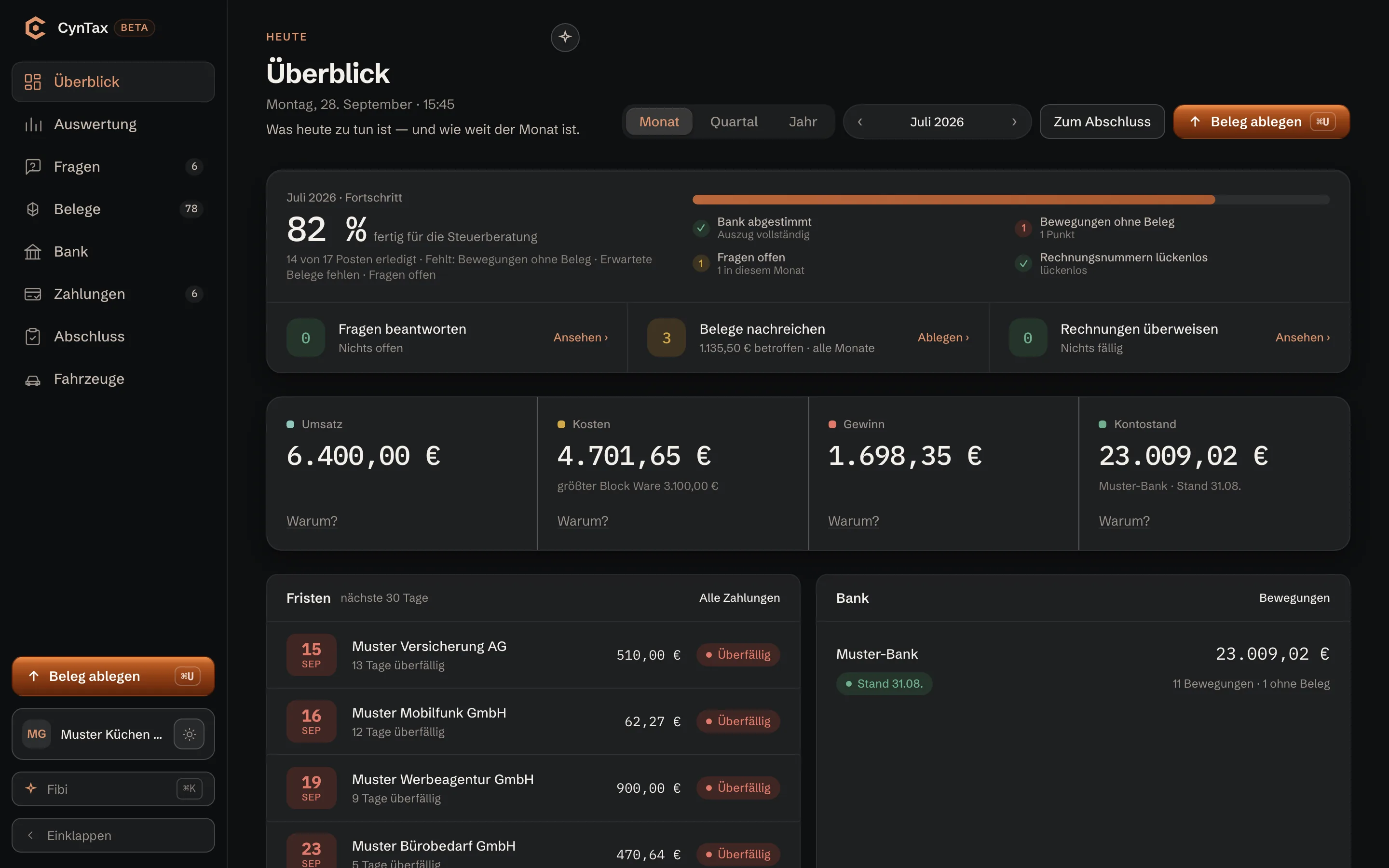
Task: Open Überblick via its grid icon
Action: 33,81
